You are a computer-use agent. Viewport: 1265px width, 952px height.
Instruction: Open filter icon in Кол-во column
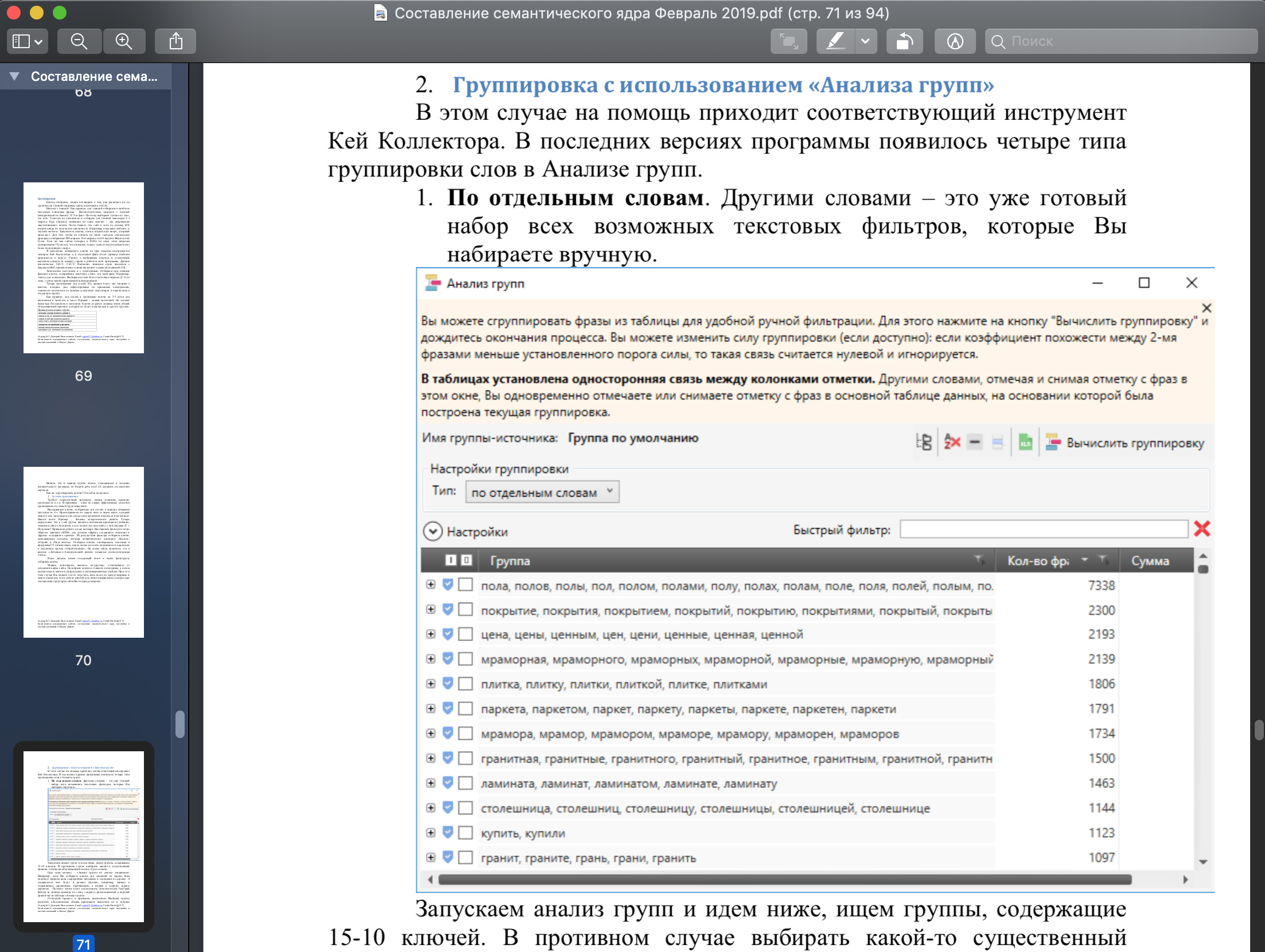(1102, 560)
